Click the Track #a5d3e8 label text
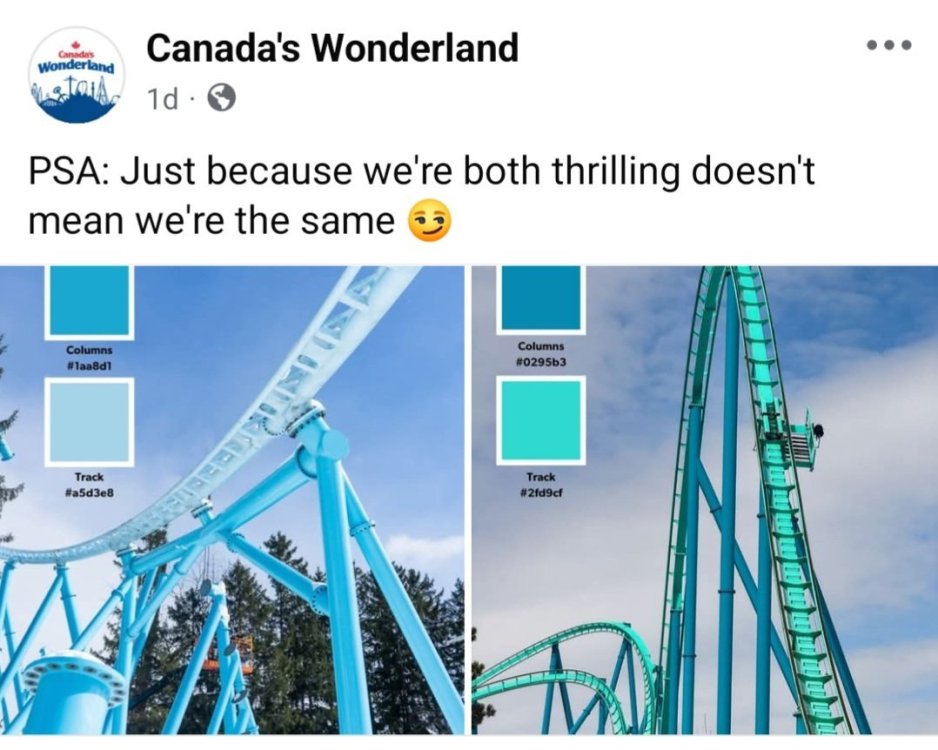The height and width of the screenshot is (750, 938). [x=89, y=485]
